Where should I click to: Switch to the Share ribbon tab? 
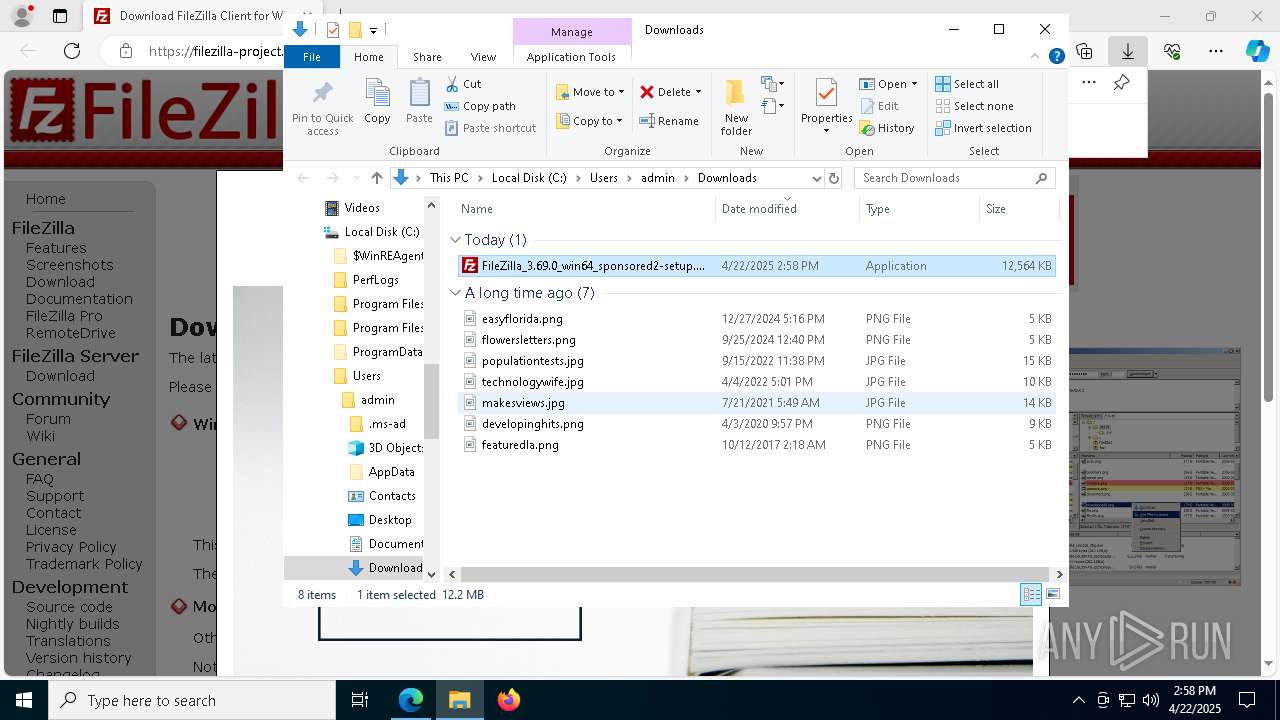point(427,57)
